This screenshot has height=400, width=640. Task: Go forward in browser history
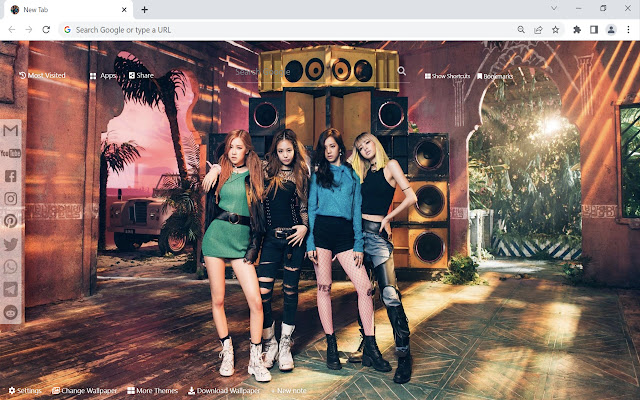point(29,30)
